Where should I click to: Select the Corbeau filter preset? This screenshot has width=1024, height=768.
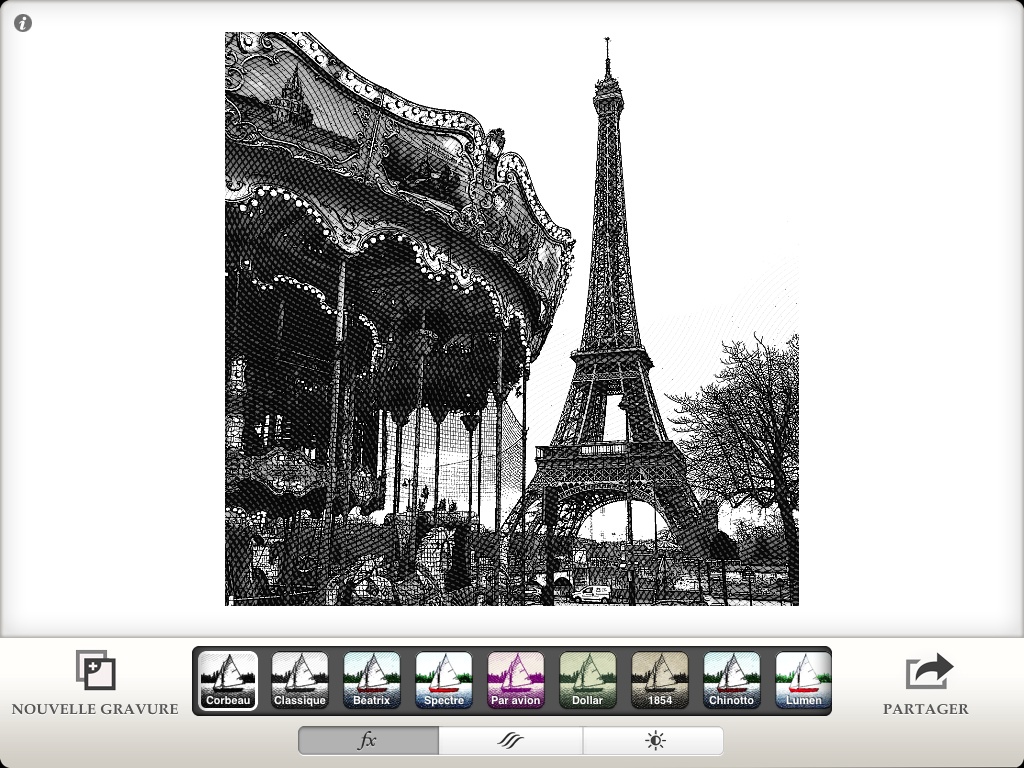[x=228, y=680]
